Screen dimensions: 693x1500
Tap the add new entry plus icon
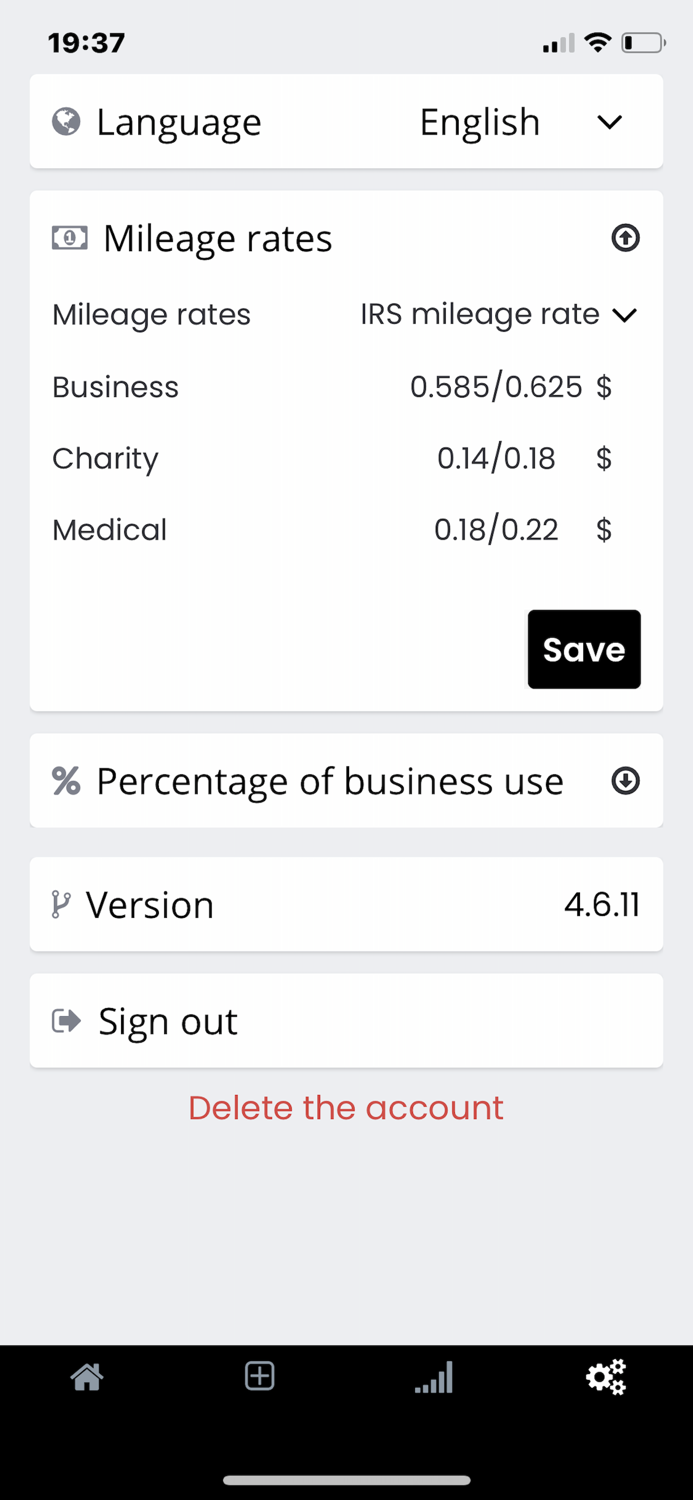tap(259, 1377)
